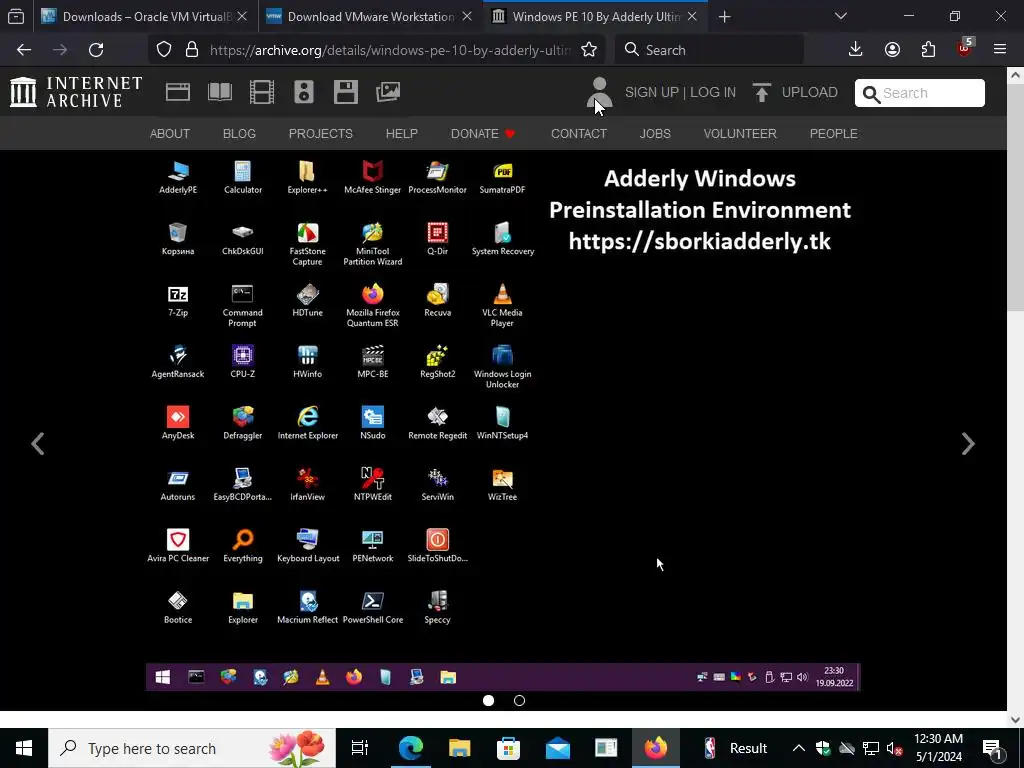Open Firefox account icon
The height and width of the screenshot is (768, 1024).
tap(892, 50)
